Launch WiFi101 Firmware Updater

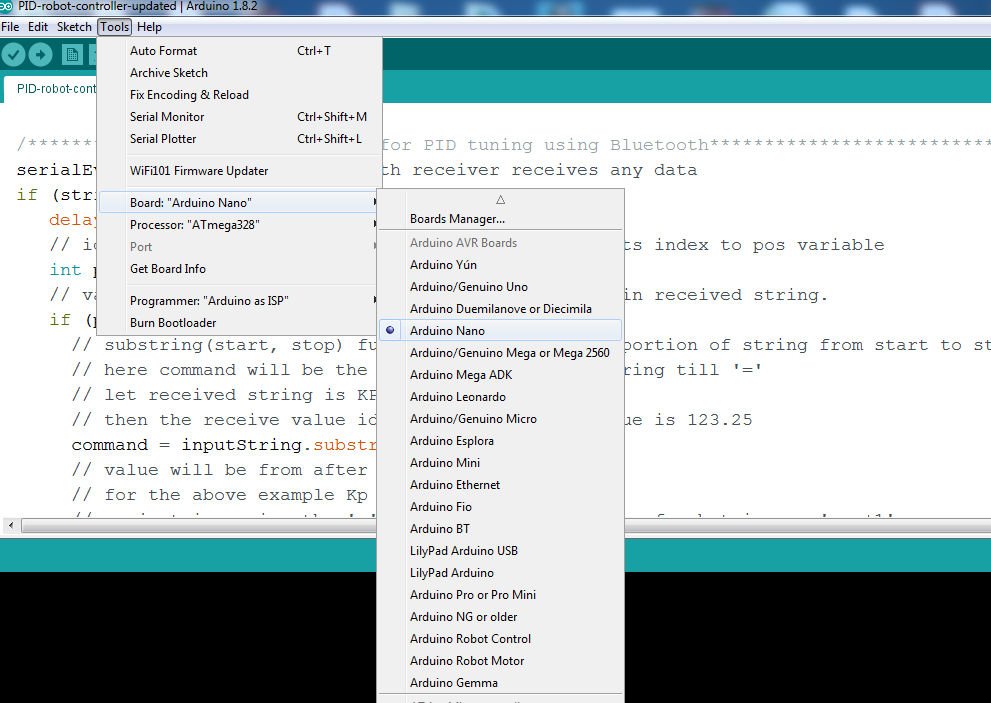tap(239, 171)
